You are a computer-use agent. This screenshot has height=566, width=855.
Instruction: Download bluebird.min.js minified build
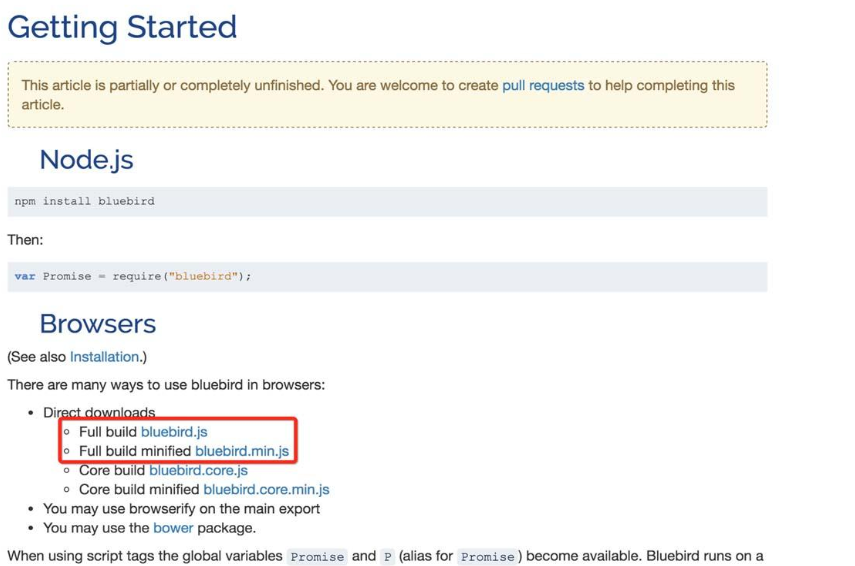tap(242, 451)
